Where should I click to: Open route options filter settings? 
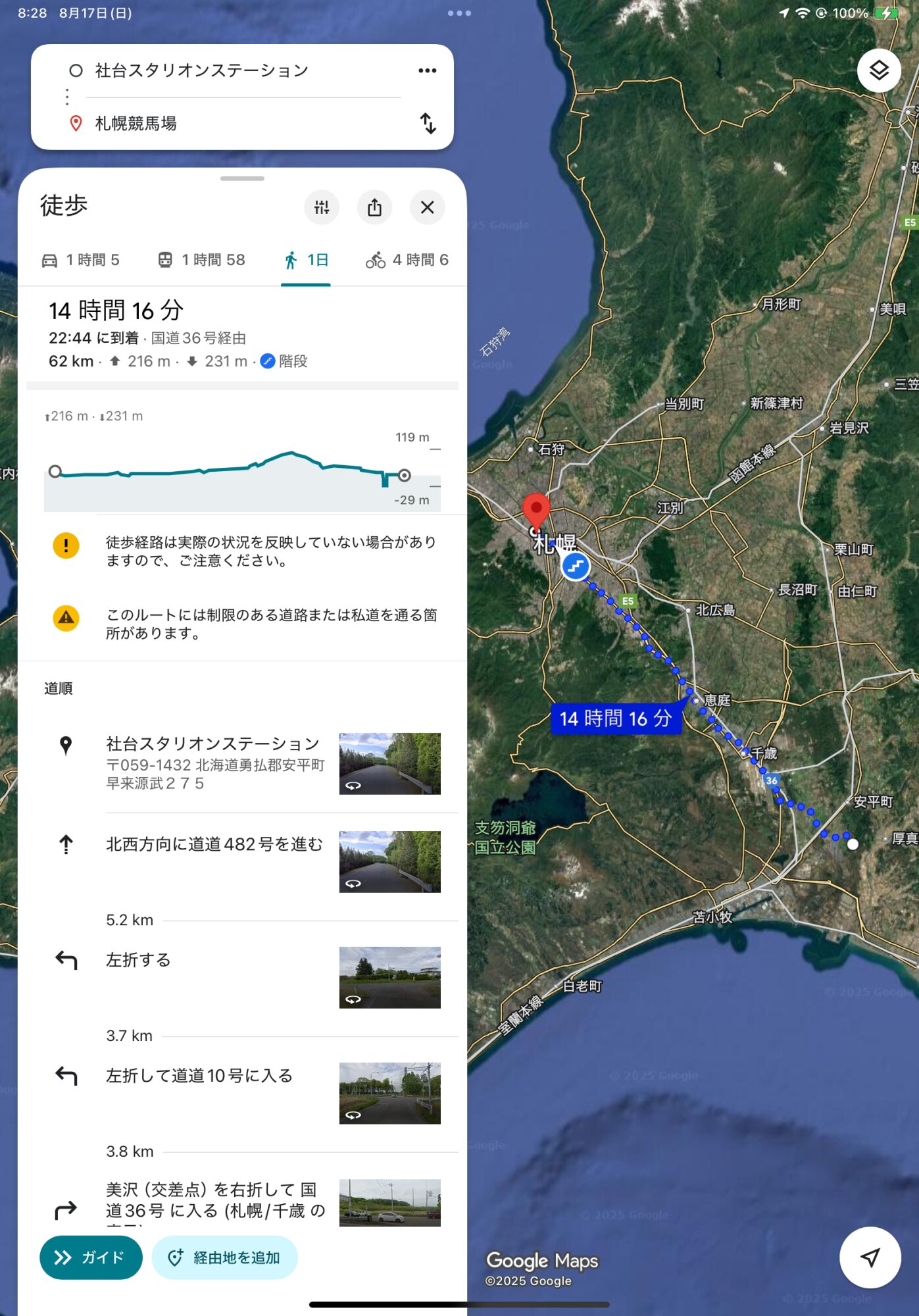coord(322,207)
